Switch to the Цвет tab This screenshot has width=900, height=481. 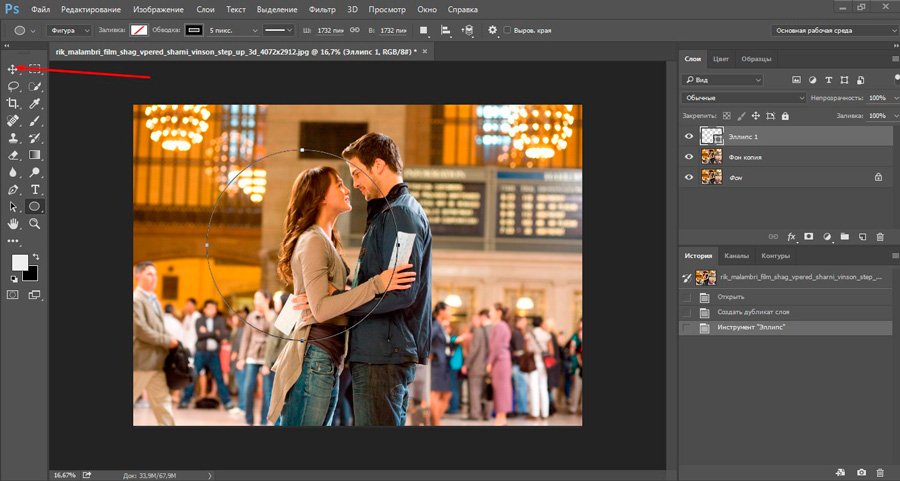click(720, 59)
